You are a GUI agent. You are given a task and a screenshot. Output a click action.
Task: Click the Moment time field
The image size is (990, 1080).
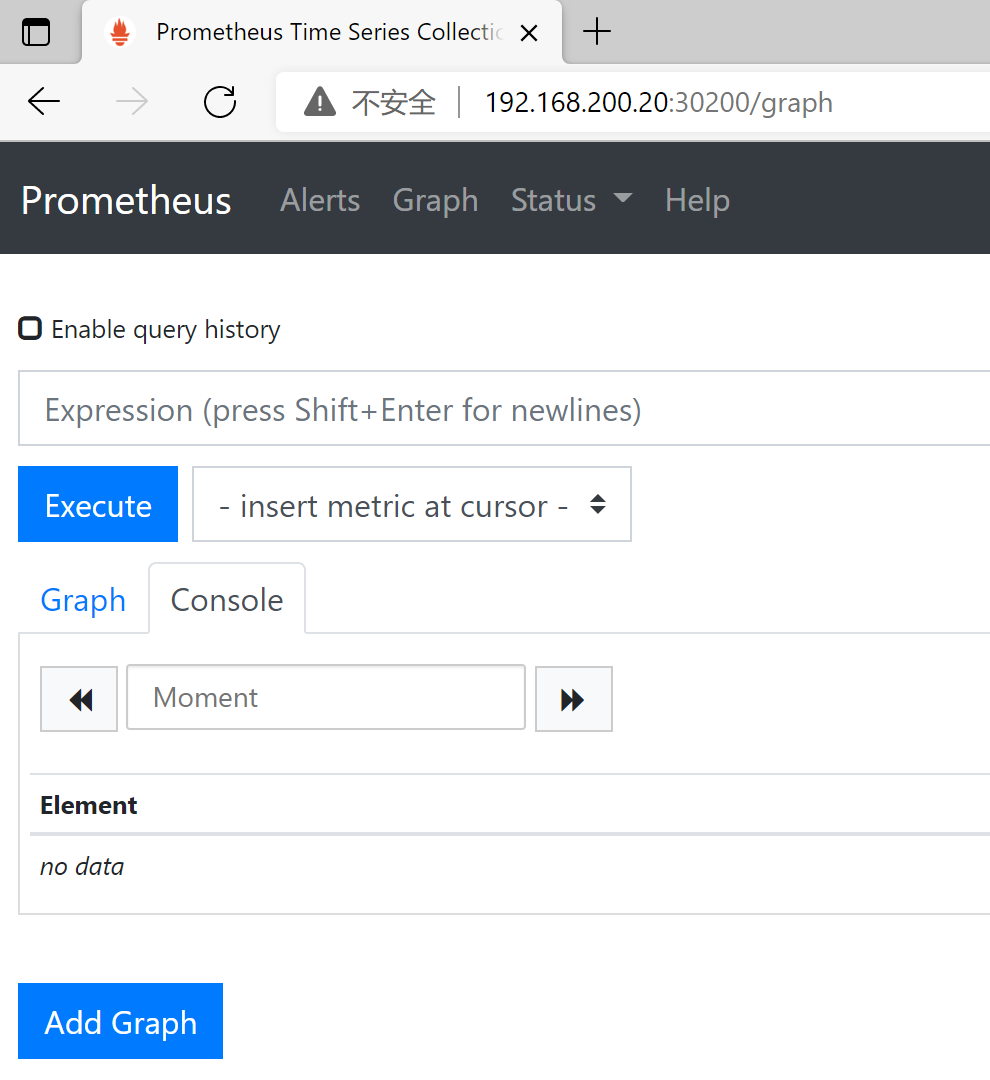click(x=326, y=697)
